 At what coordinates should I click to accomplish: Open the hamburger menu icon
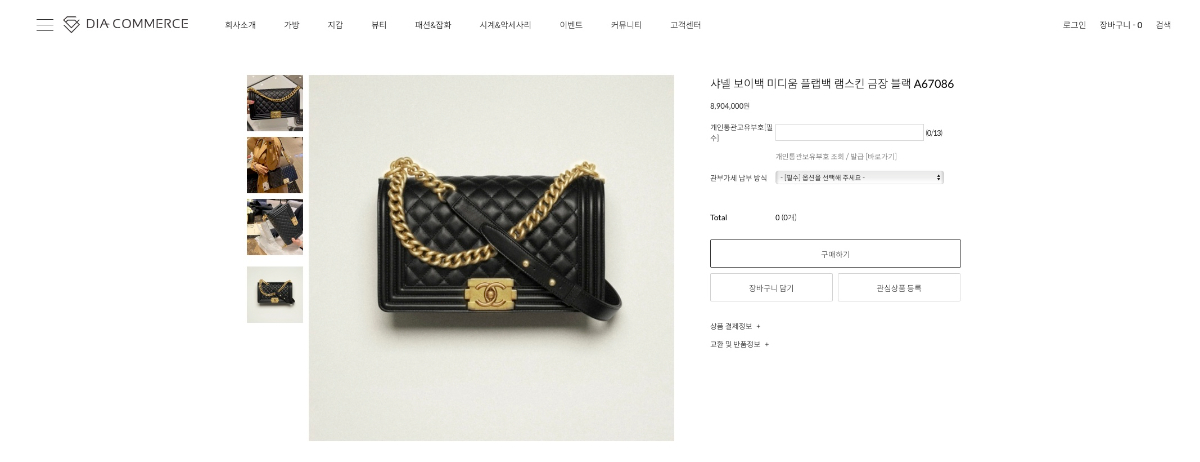45,24
